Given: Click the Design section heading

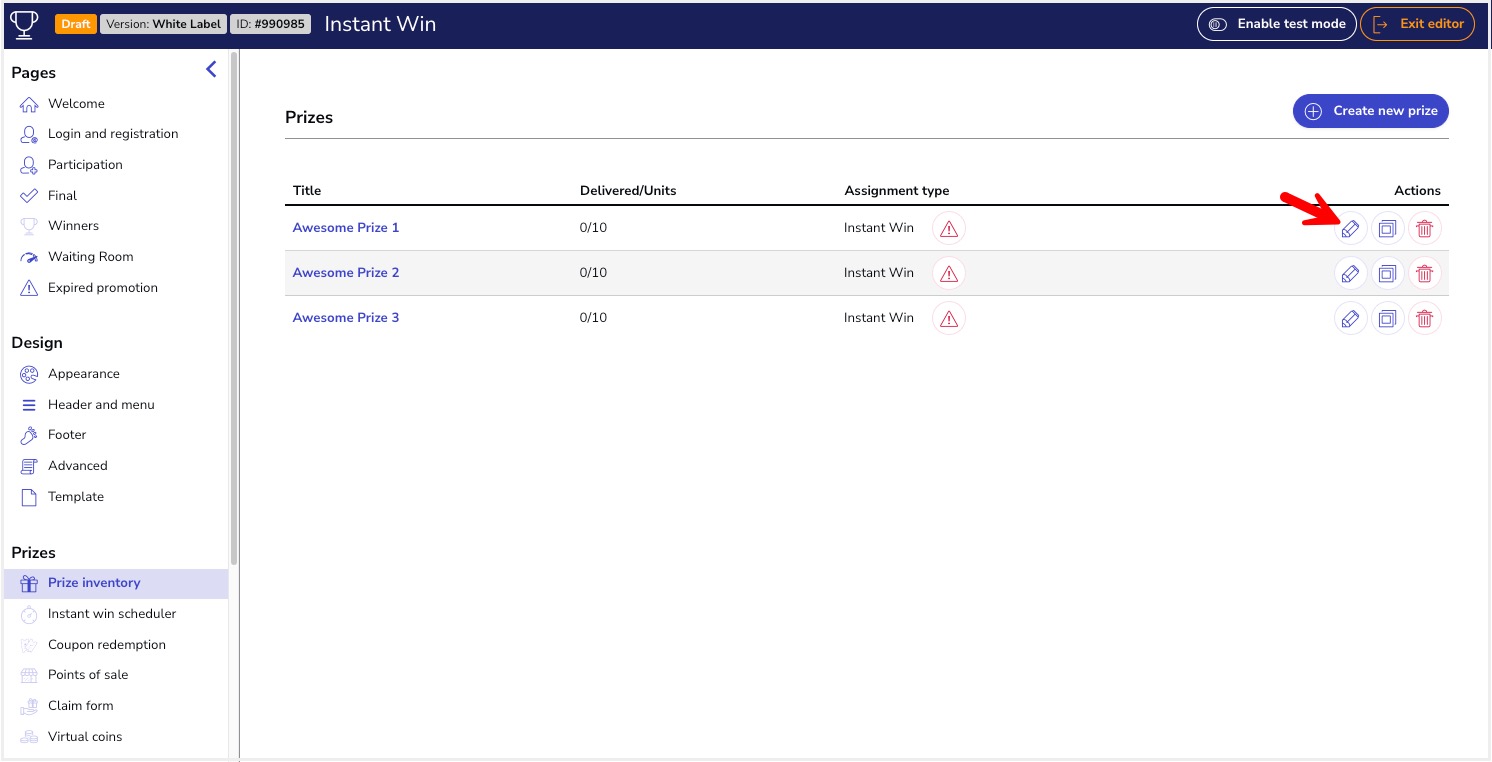Looking at the screenshot, I should 37,343.
